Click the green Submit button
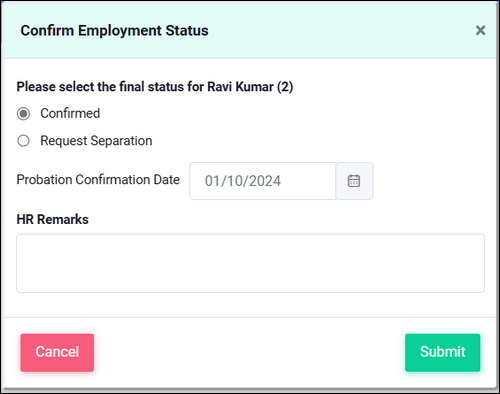The image size is (500, 394). coord(443,352)
